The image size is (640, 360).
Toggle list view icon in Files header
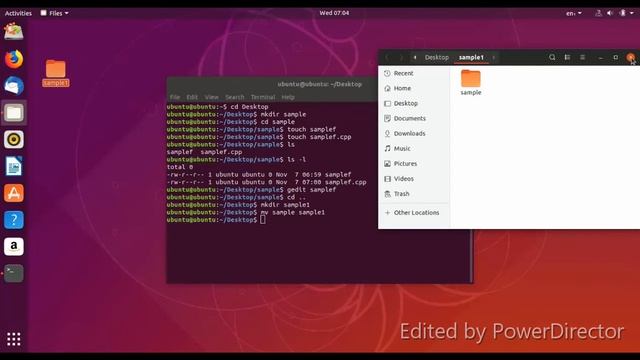point(567,57)
